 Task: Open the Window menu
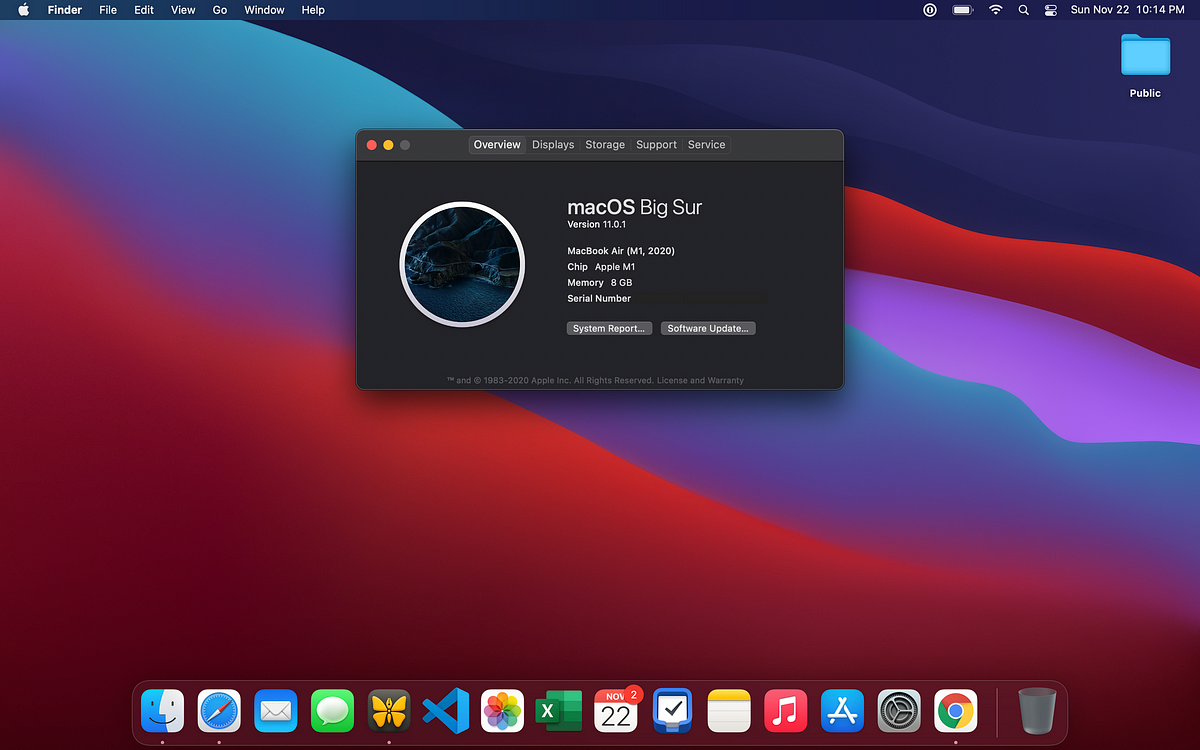click(x=265, y=10)
